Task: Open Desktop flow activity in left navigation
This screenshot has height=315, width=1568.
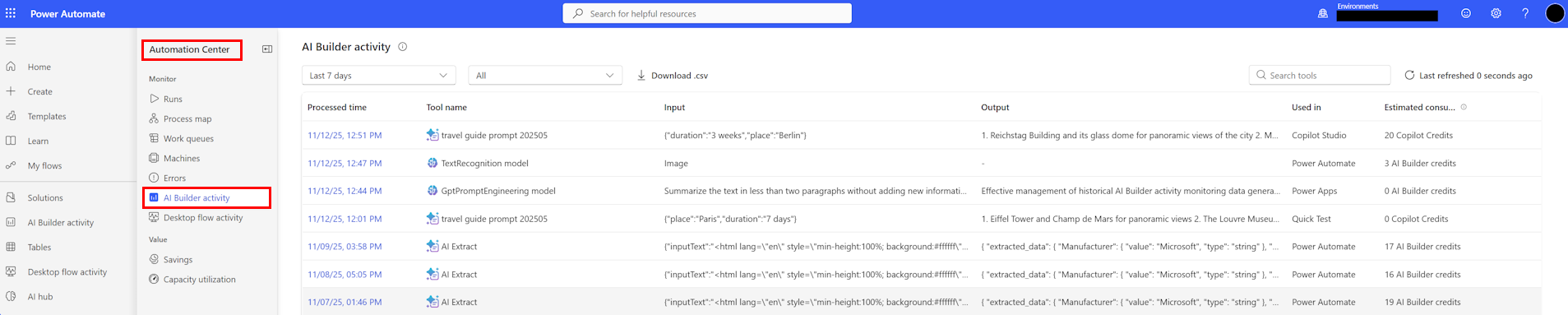Action: 67,271
